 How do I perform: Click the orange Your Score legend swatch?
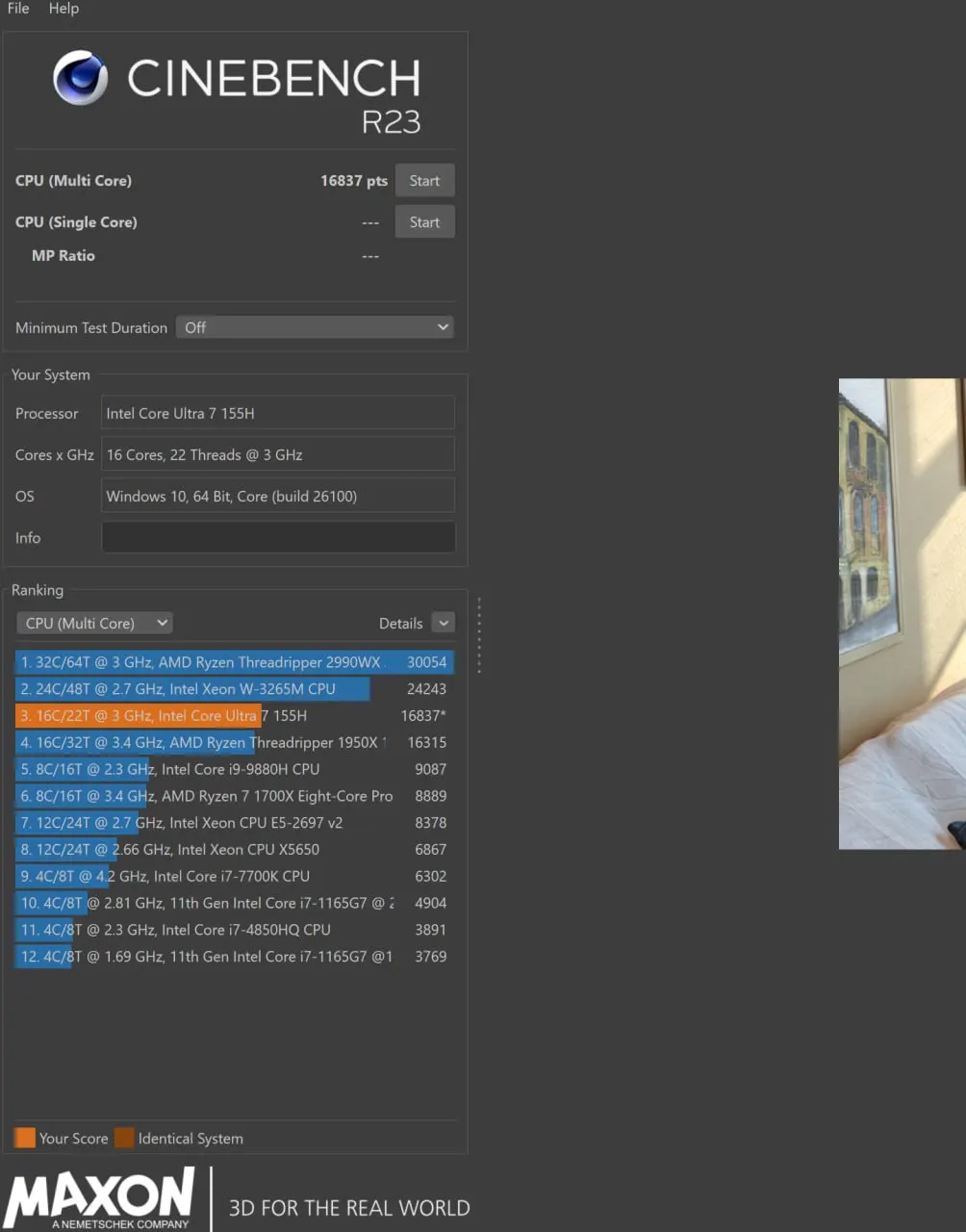pos(25,1138)
